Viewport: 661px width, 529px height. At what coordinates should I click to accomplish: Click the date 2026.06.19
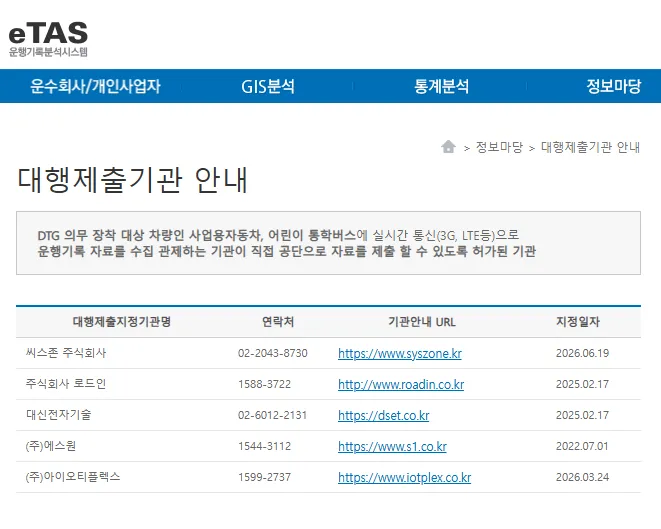583,353
